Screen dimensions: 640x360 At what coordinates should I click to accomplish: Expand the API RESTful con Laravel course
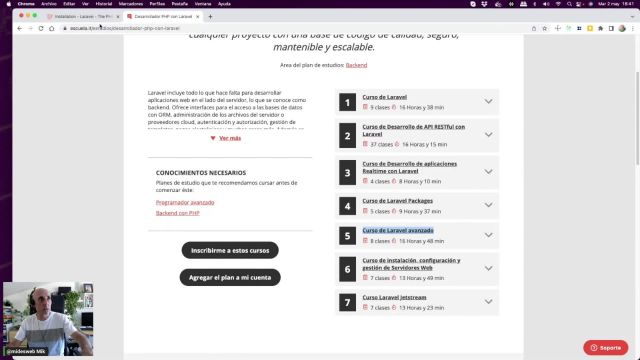click(x=488, y=135)
